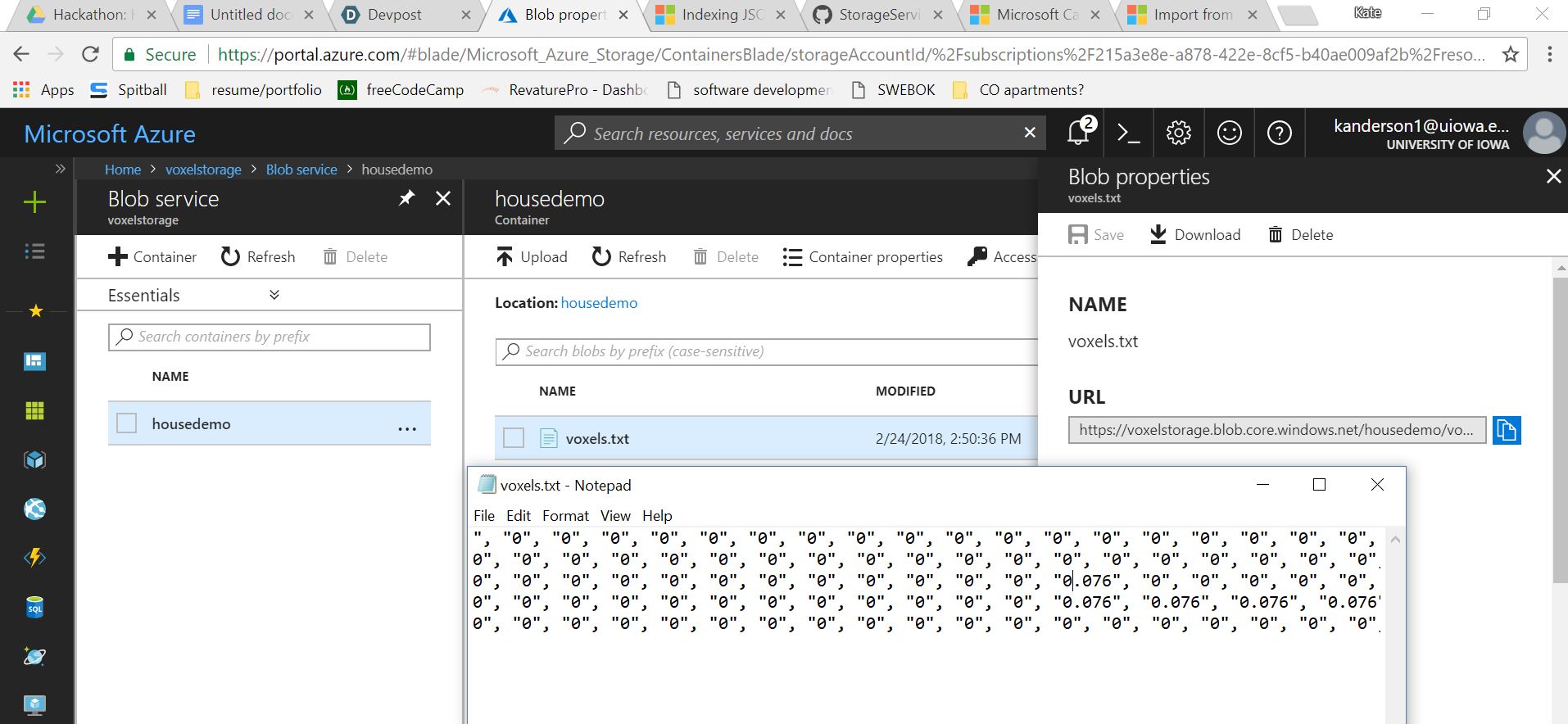Expand the left sidebar with chevrons

(x=60, y=170)
